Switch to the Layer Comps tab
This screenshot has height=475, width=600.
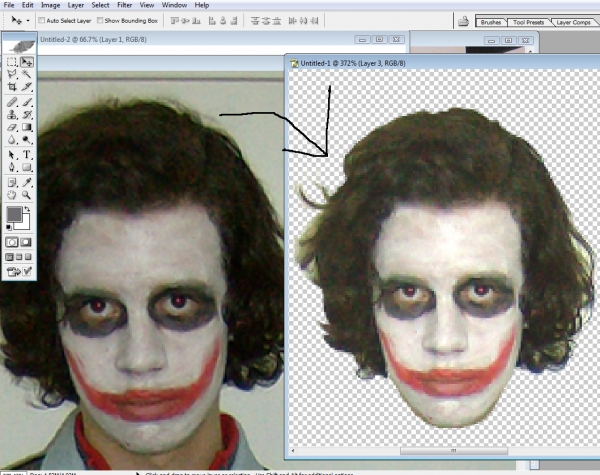(x=574, y=22)
